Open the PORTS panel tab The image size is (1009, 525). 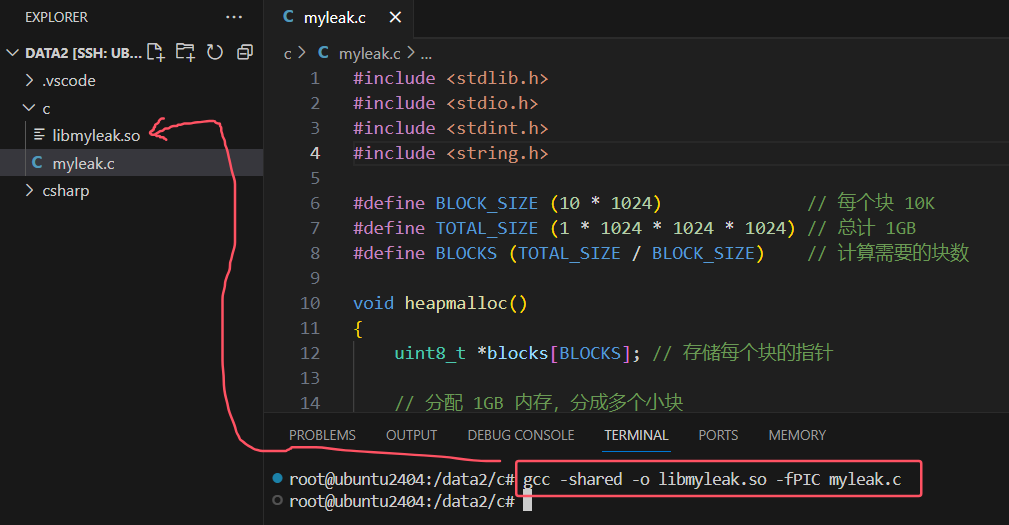click(x=718, y=435)
